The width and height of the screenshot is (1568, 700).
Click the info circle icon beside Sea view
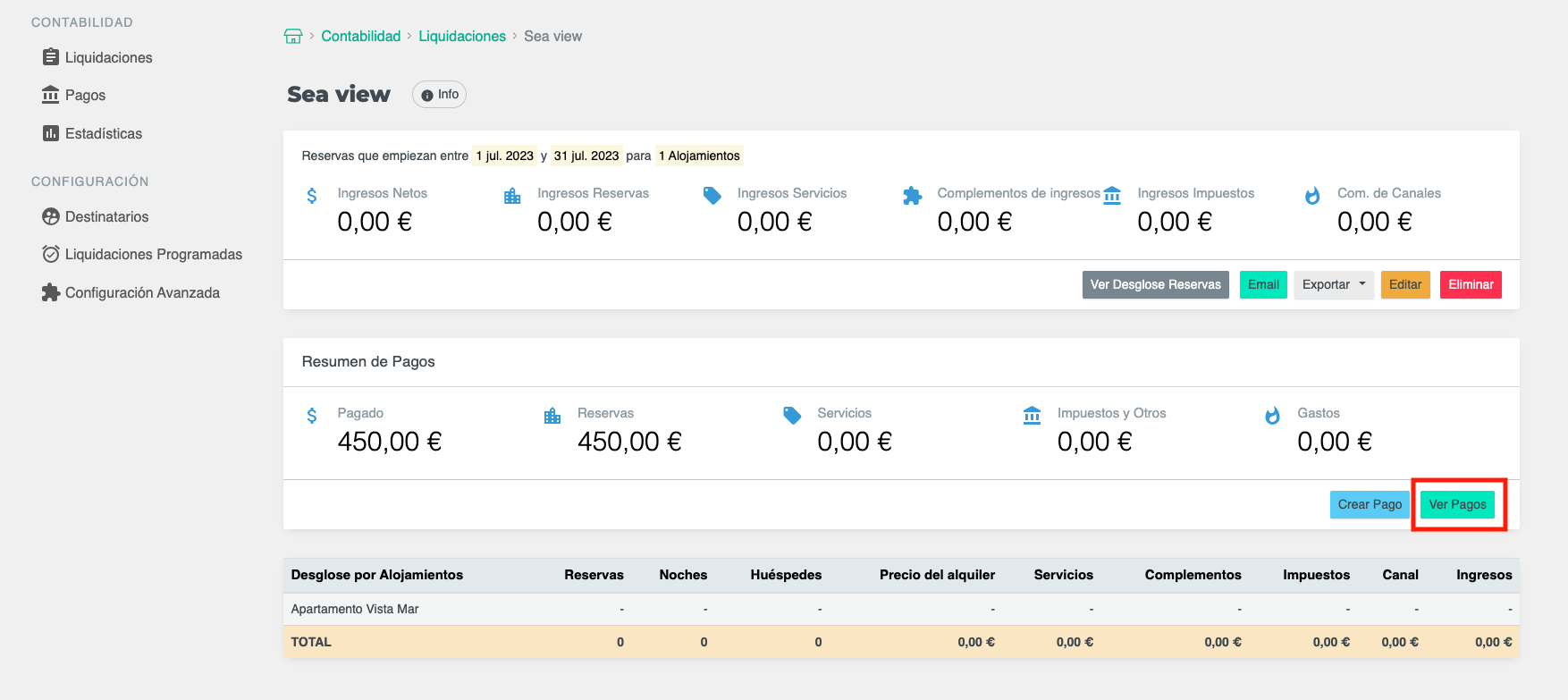click(427, 95)
